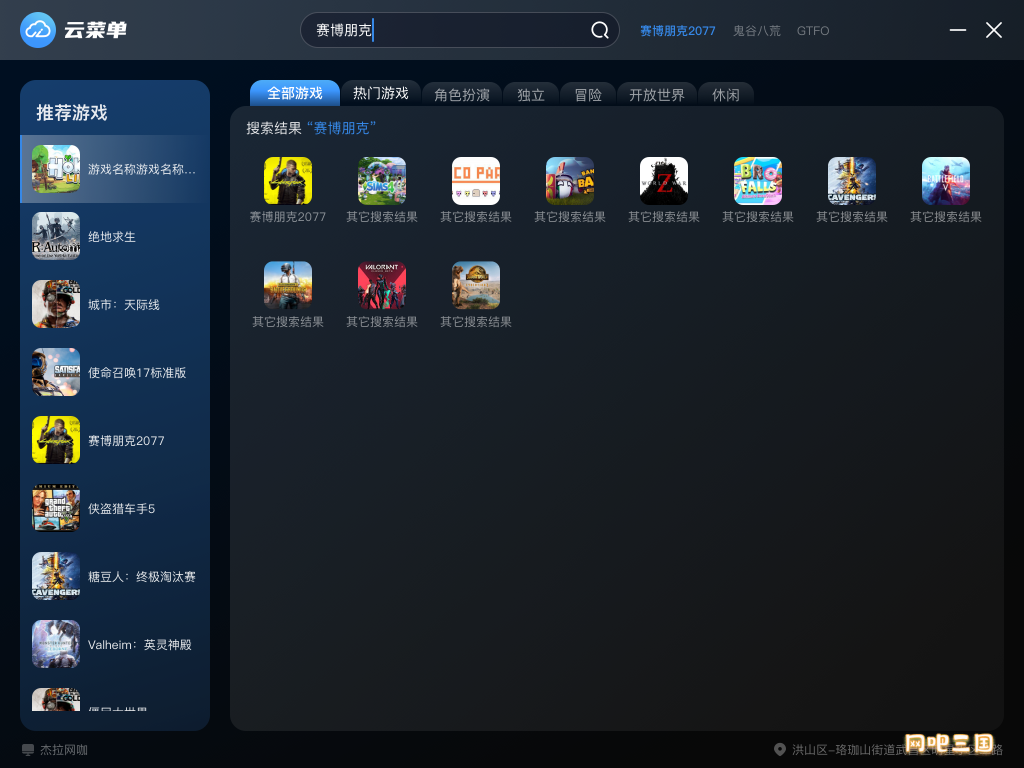This screenshot has width=1024, height=768.
Task: Select the 城市：天际线 label in recommended list
Action: 124,305
